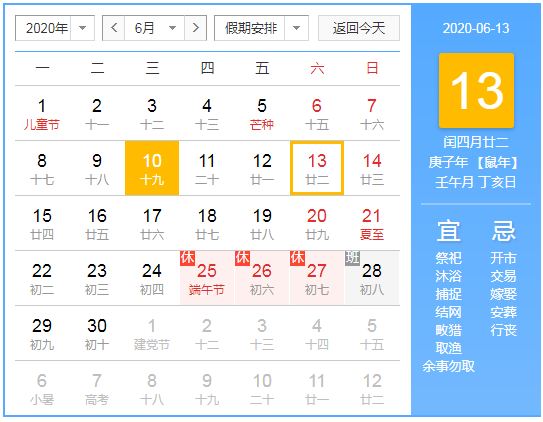The image size is (543, 422).
Task: Go to previous month arrow
Action: click(114, 28)
